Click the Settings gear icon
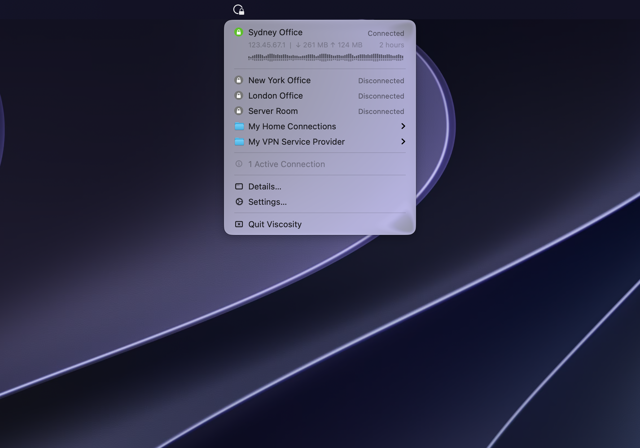The image size is (640, 448). pyautogui.click(x=239, y=202)
